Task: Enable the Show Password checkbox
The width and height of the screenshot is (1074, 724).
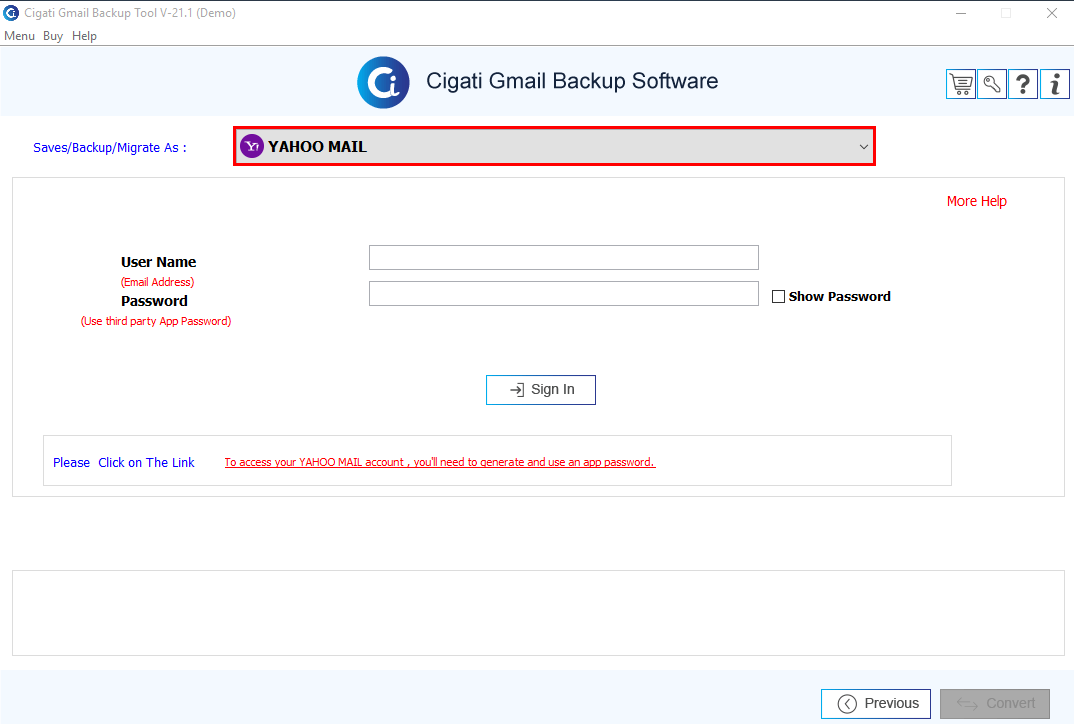Action: (778, 297)
